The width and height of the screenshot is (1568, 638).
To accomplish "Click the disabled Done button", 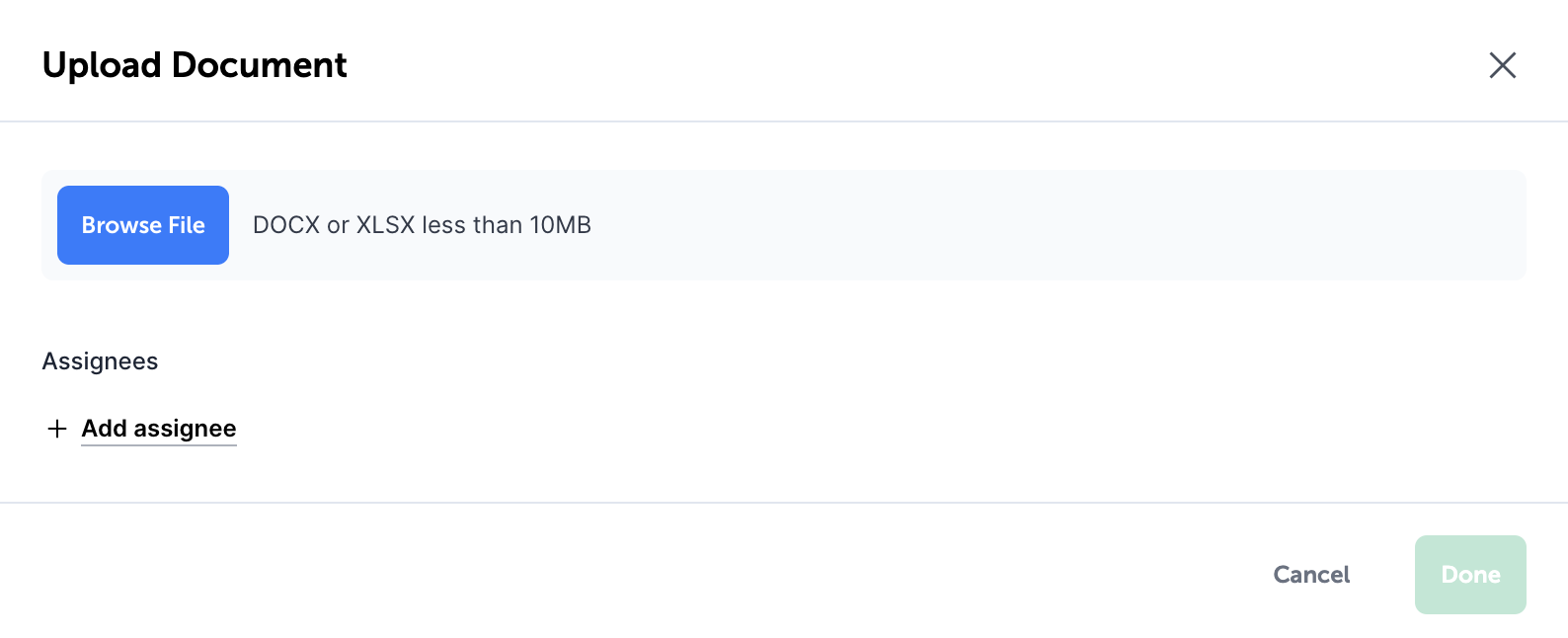I will tap(1470, 575).
